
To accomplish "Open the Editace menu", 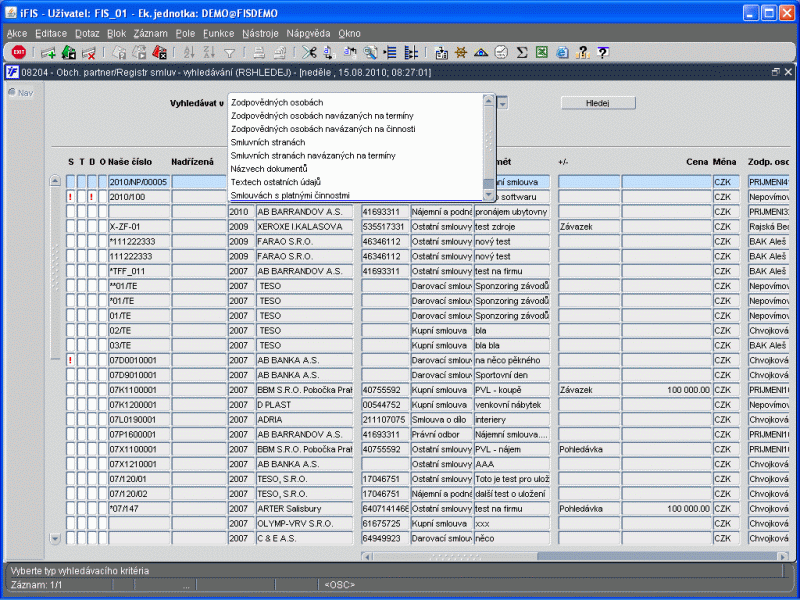I will (51, 33).
